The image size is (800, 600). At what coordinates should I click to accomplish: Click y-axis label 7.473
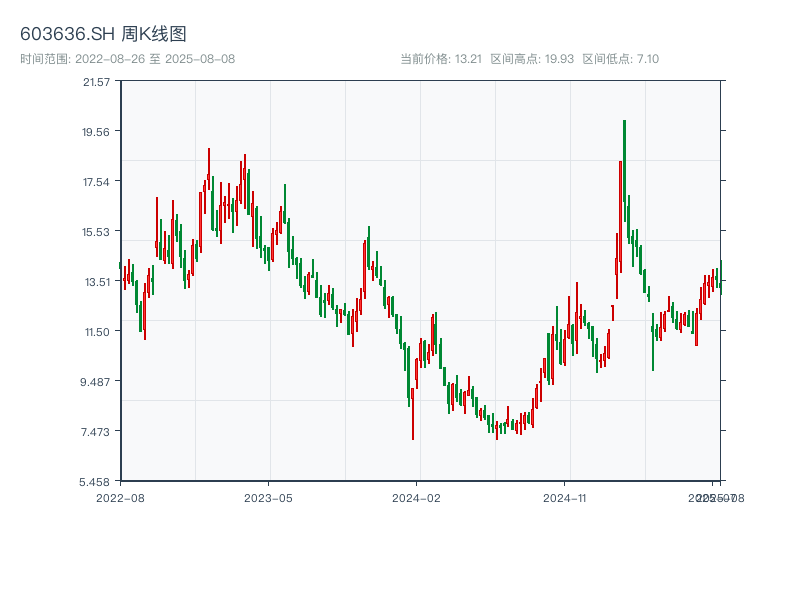coord(95,432)
